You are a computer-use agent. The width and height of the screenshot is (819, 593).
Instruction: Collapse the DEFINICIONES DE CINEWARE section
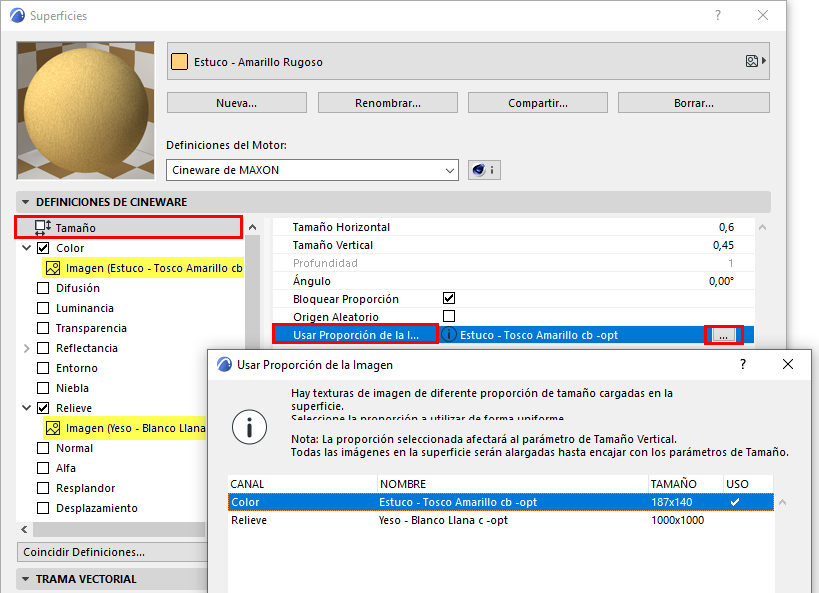pos(26,202)
